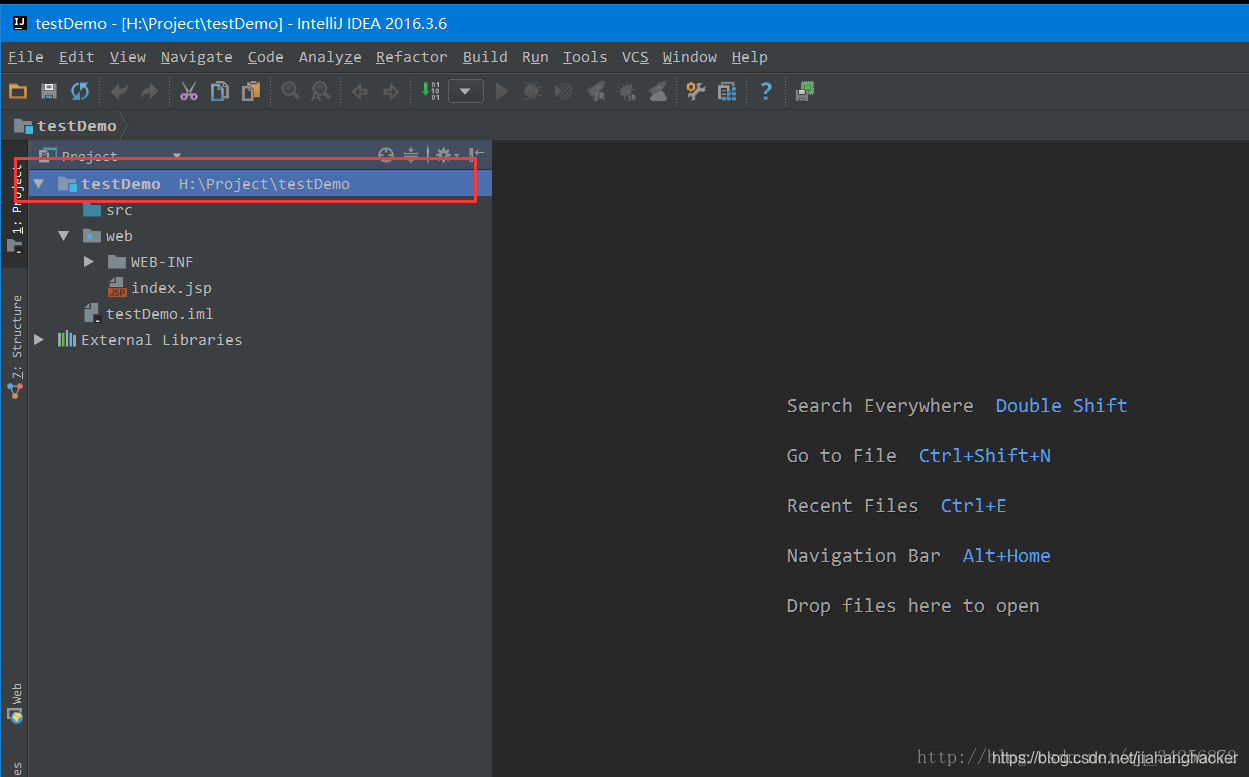
Task: Open the Build menu
Action: [x=485, y=57]
